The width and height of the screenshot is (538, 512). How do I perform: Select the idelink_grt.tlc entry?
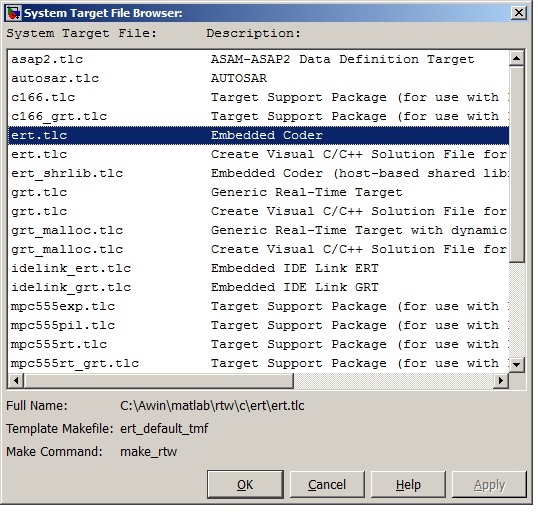pos(258,287)
